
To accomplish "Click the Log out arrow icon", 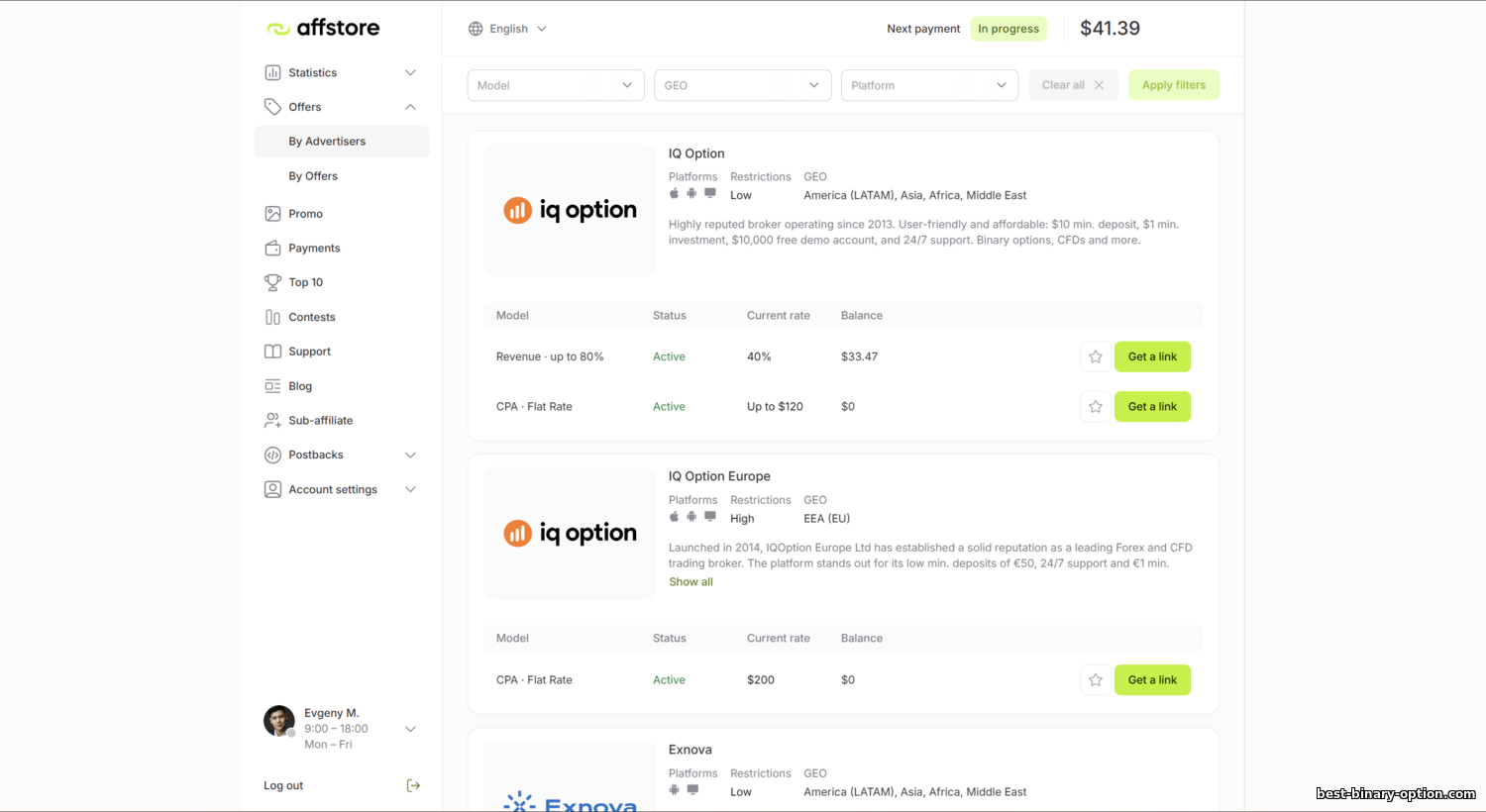I will (x=413, y=785).
